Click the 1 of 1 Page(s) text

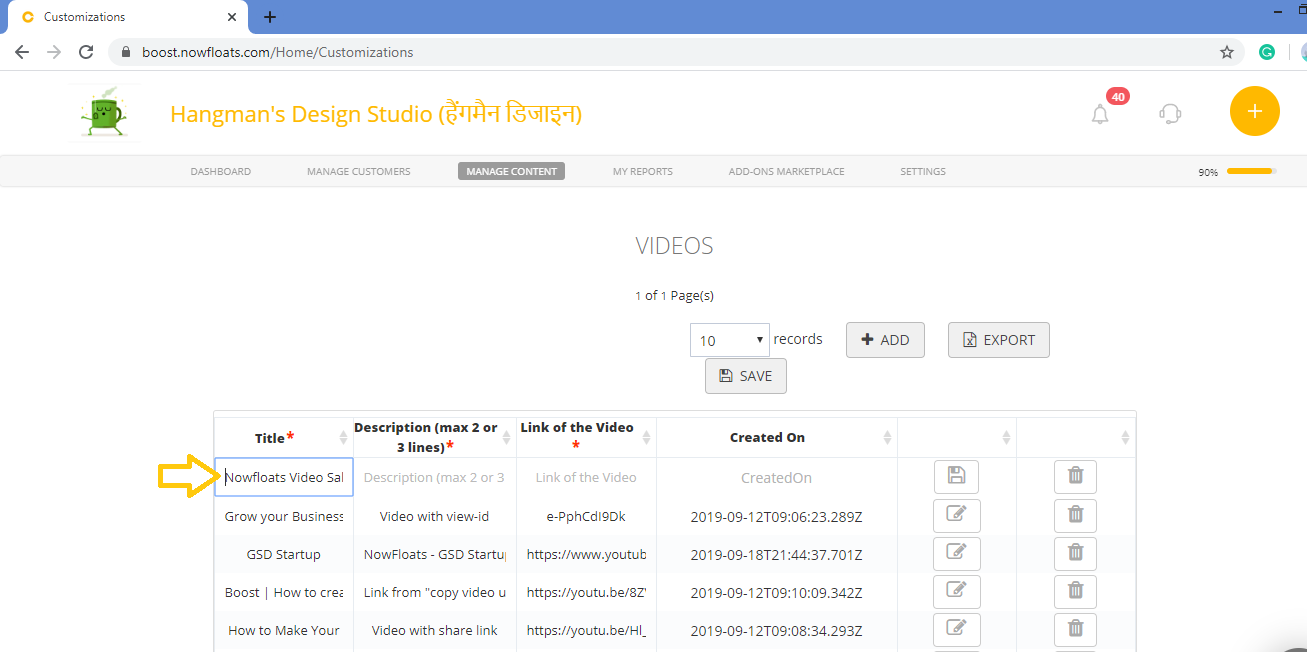click(x=674, y=295)
